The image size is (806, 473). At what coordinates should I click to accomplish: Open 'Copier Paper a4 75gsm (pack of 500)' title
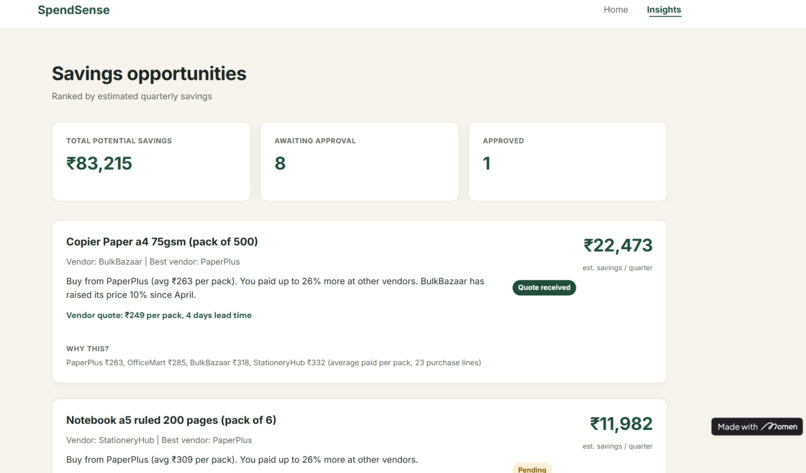tap(162, 242)
